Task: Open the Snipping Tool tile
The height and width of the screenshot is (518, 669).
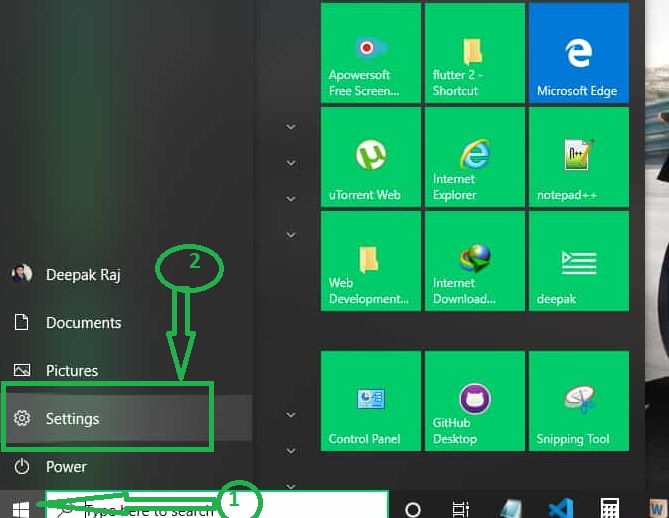Action: click(x=579, y=401)
